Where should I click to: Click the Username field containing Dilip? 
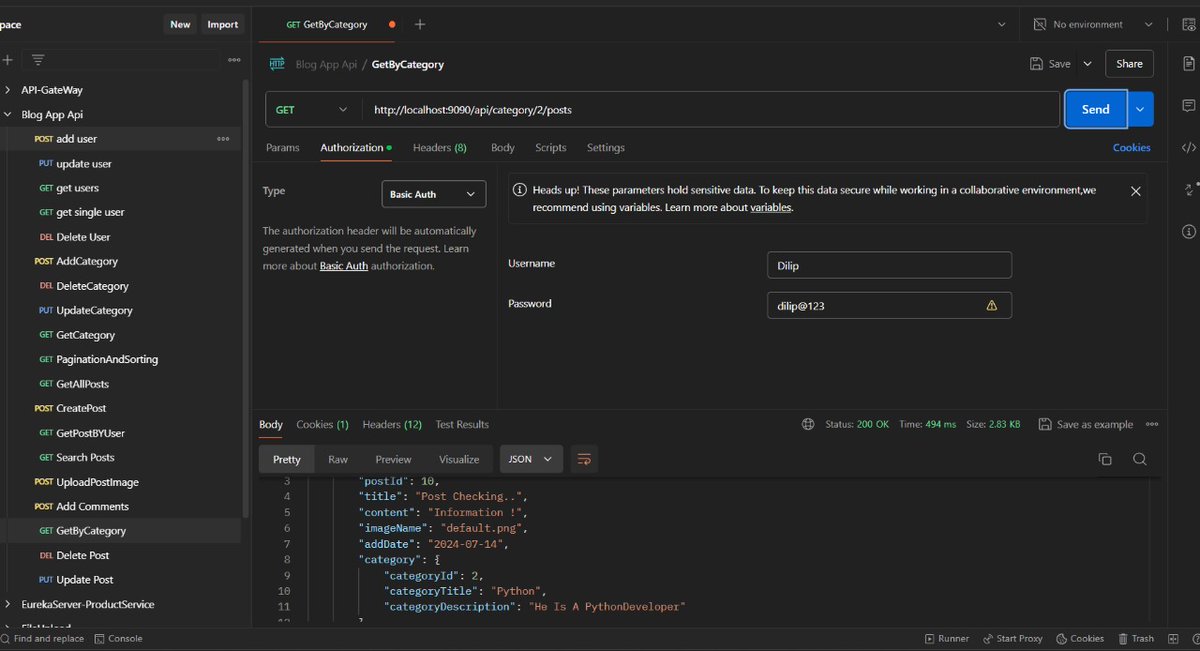tap(889, 265)
